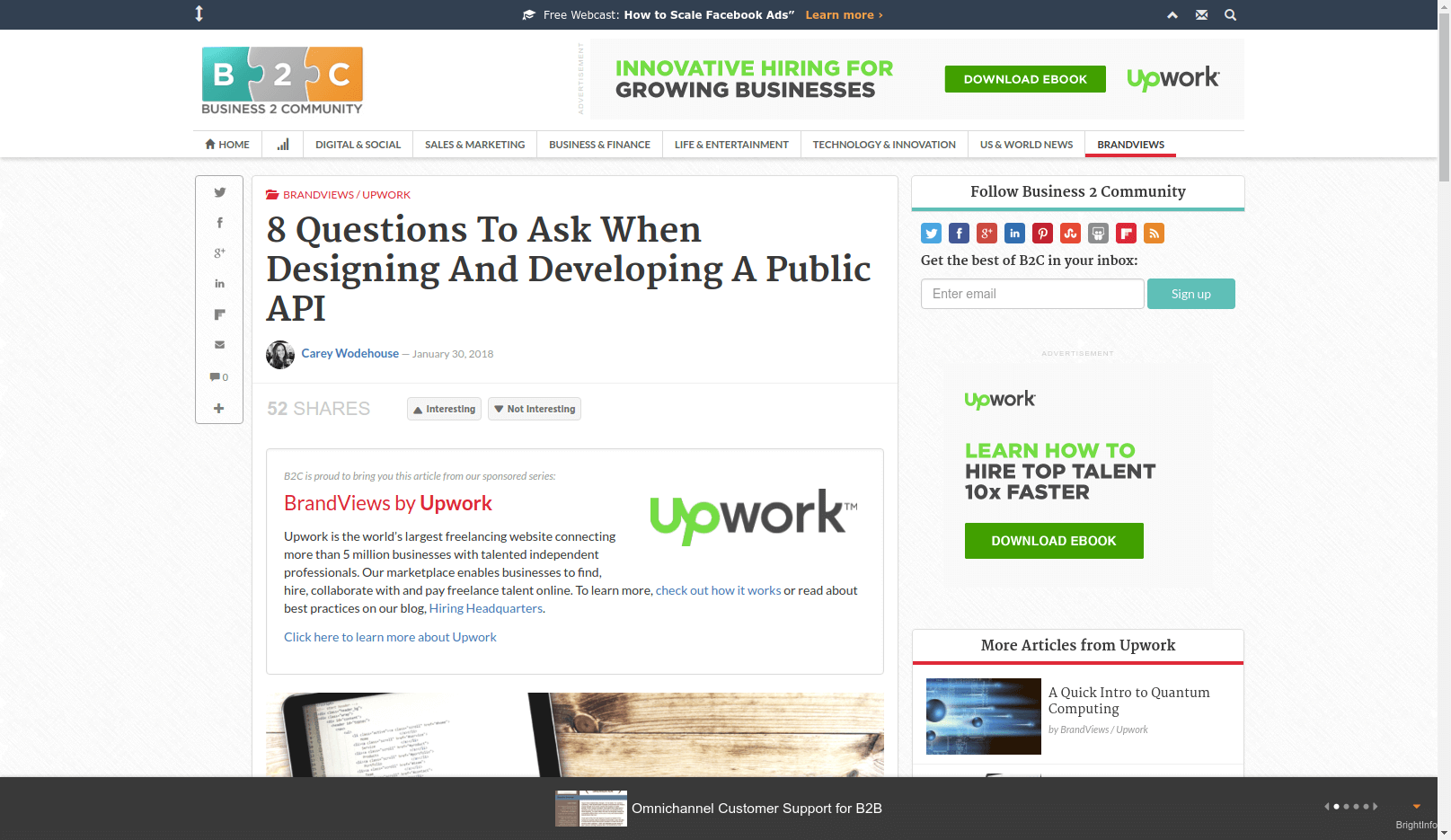Share on Flipboard from left share bar
The width and height of the screenshot is (1451, 840).
219,314
